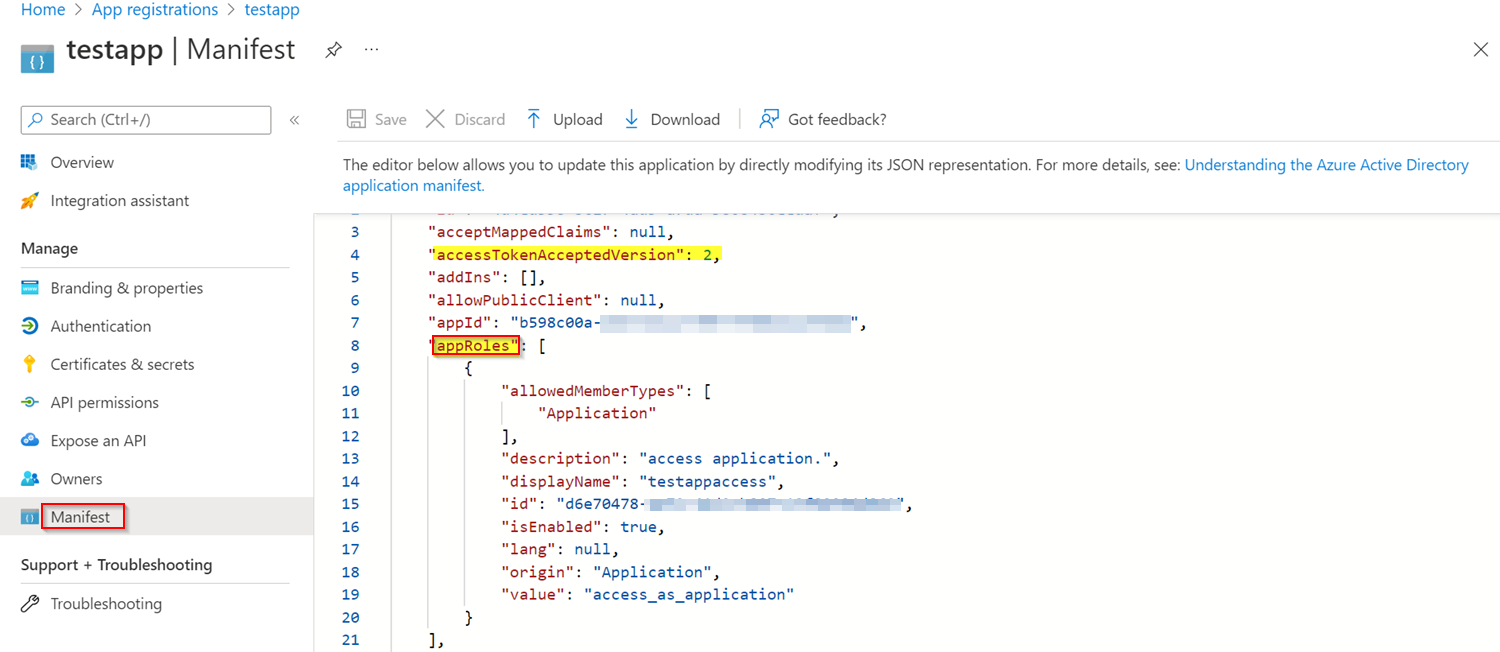This screenshot has height=652, width=1500.
Task: Click the "lang": null line
Action: coord(560,550)
